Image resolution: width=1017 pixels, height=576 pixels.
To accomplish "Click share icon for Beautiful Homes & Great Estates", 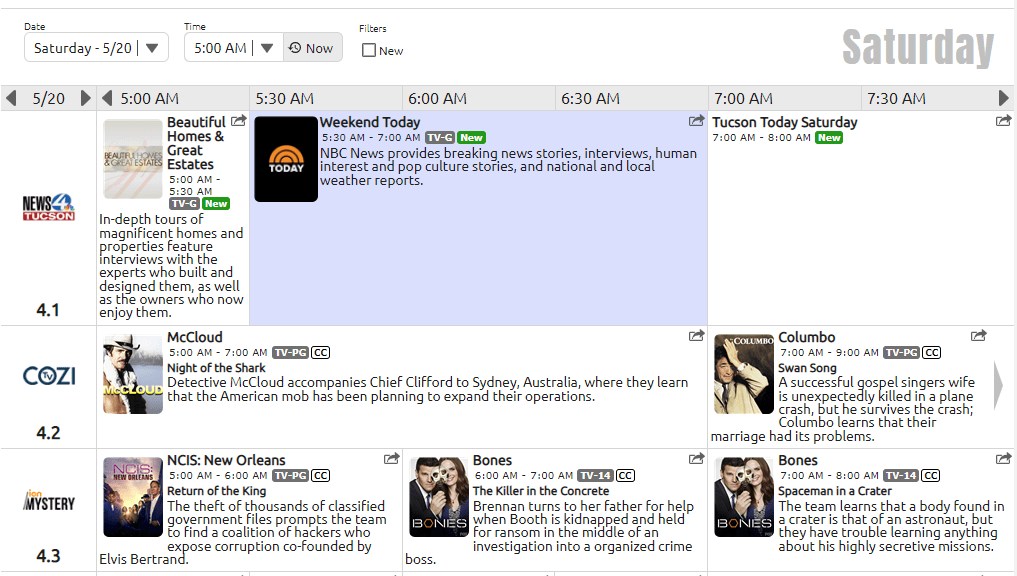I will [x=239, y=121].
